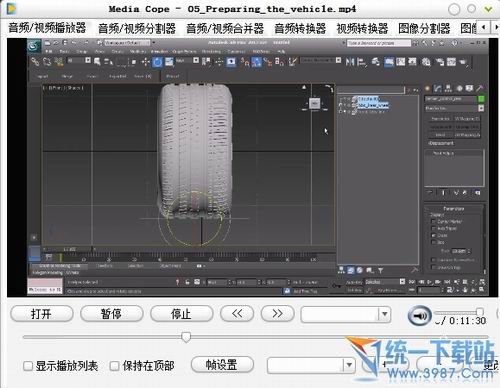500x388 pixels.
Task: Open Render Setup icon in video toolbar
Action: (439, 62)
